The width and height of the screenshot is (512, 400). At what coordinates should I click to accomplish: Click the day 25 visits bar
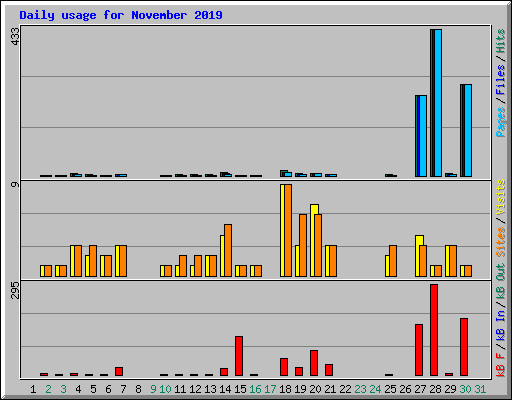[x=387, y=266]
